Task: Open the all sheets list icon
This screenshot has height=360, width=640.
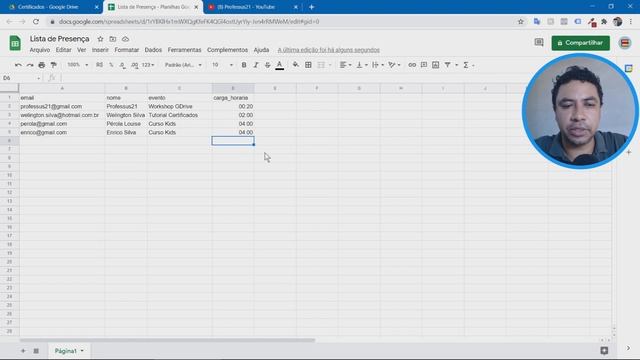Action: [x=36, y=351]
